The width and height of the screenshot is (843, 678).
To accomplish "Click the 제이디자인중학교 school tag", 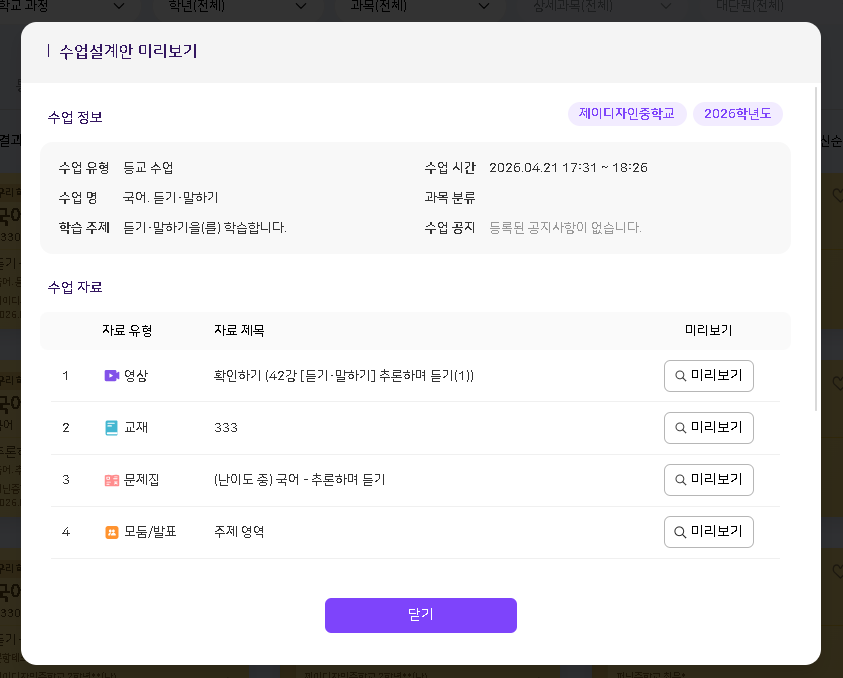I will 628,113.
